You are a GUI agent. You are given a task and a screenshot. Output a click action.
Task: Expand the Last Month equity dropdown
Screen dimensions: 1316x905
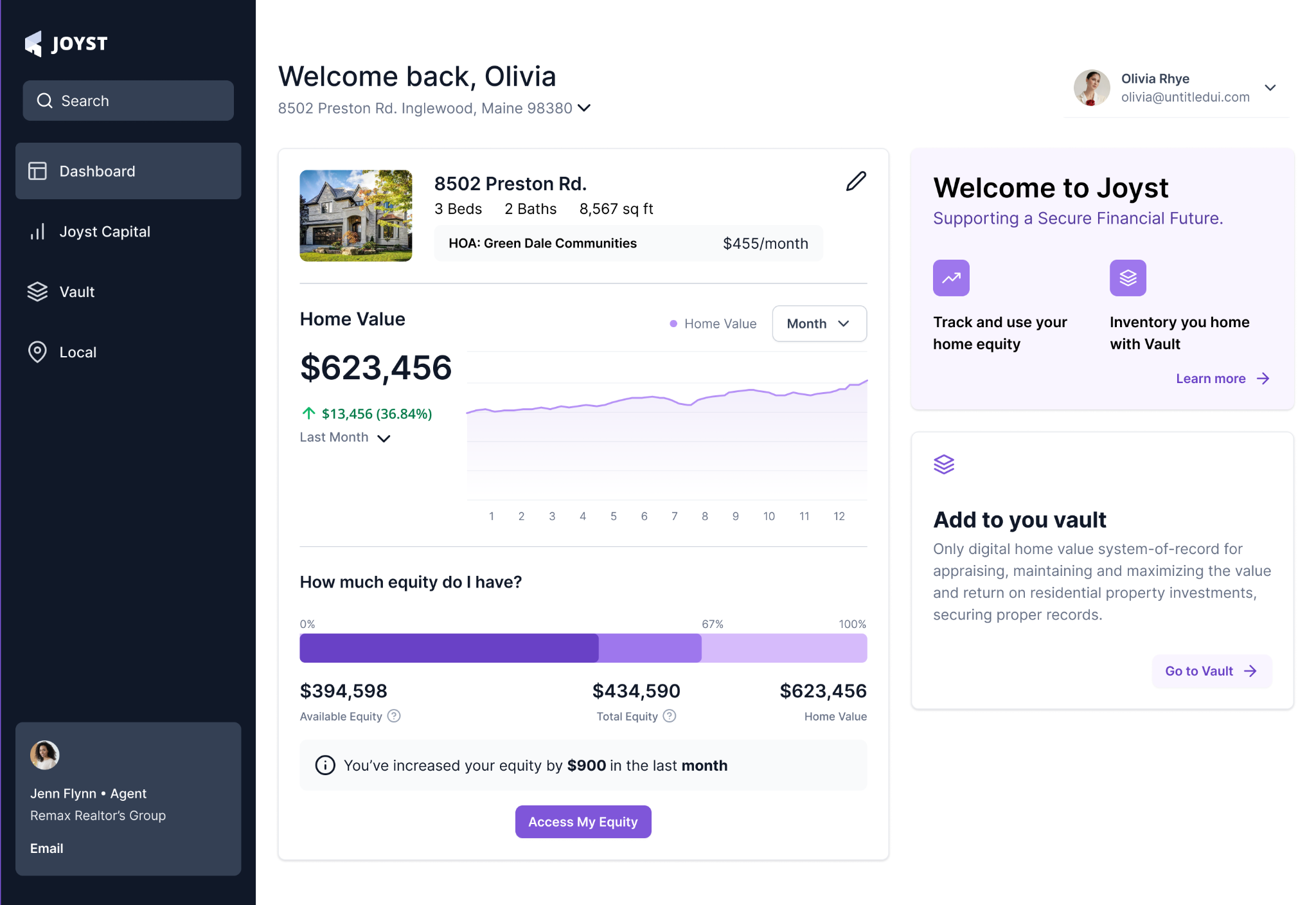tap(345, 437)
